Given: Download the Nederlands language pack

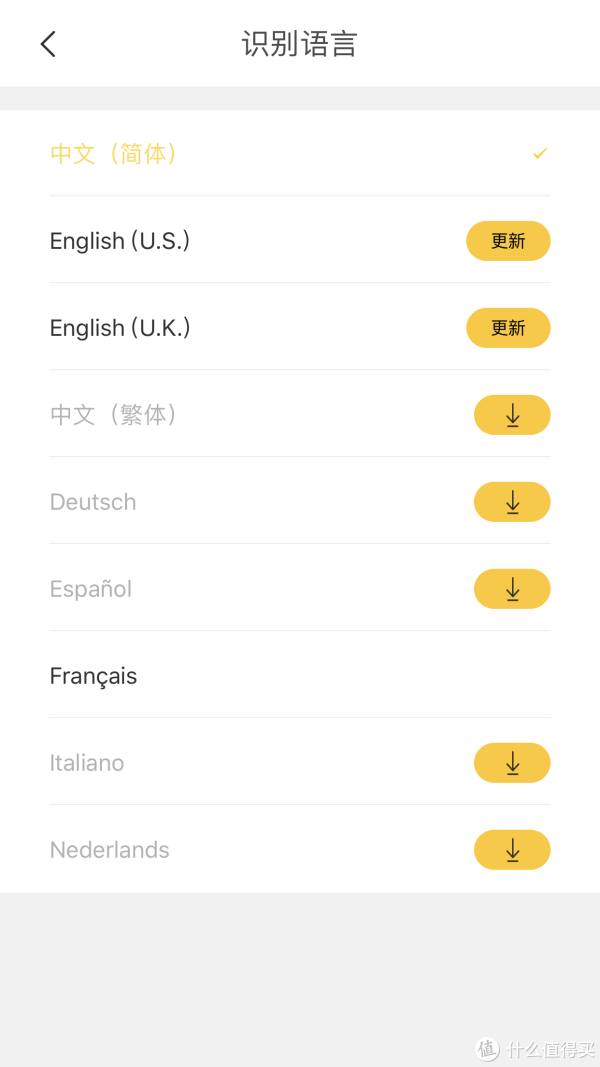Looking at the screenshot, I should pyautogui.click(x=512, y=850).
